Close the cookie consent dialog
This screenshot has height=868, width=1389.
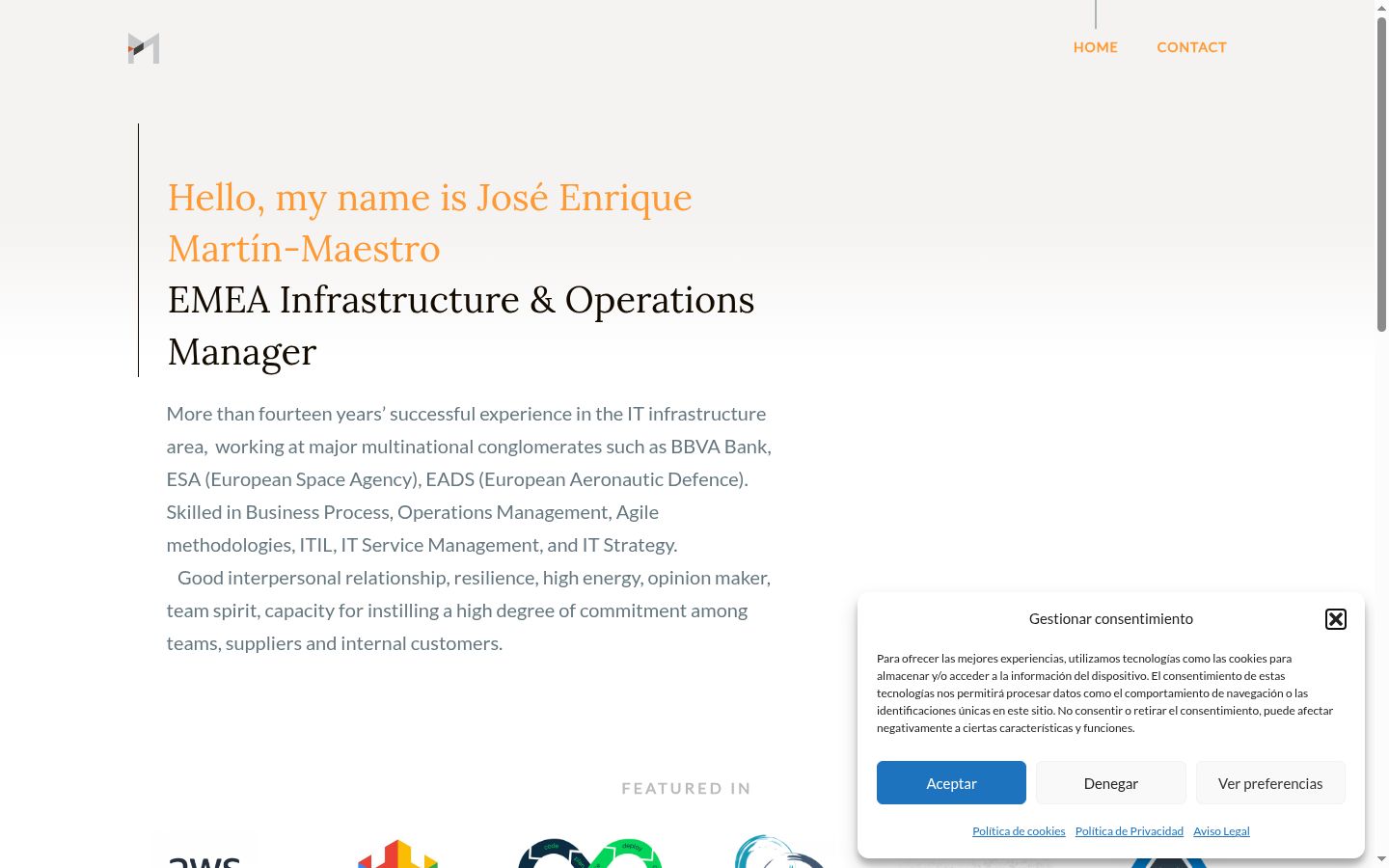click(x=1336, y=619)
